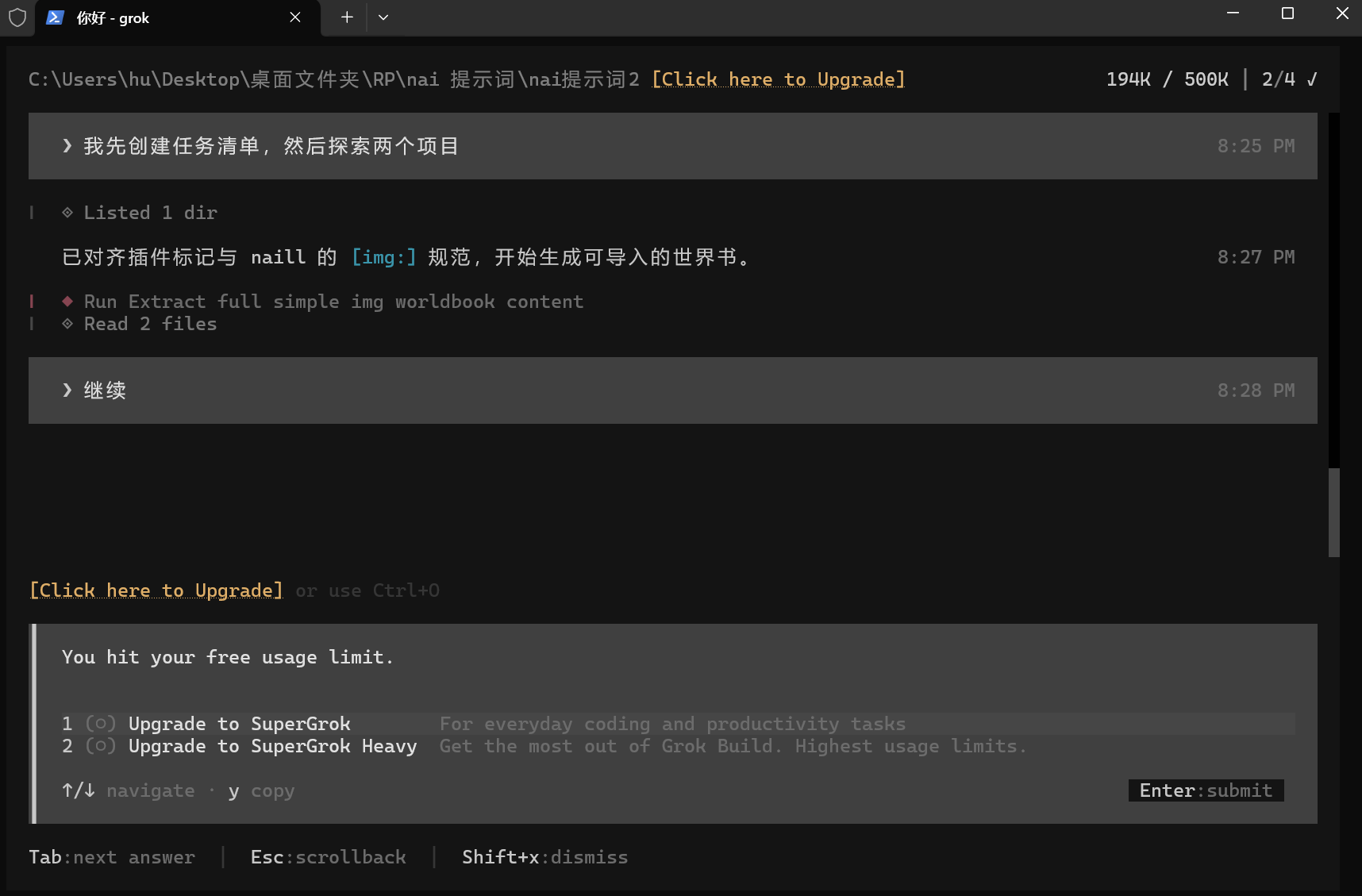
Task: Click the diamond icon beside Listed 1 dir
Action: pos(67,213)
